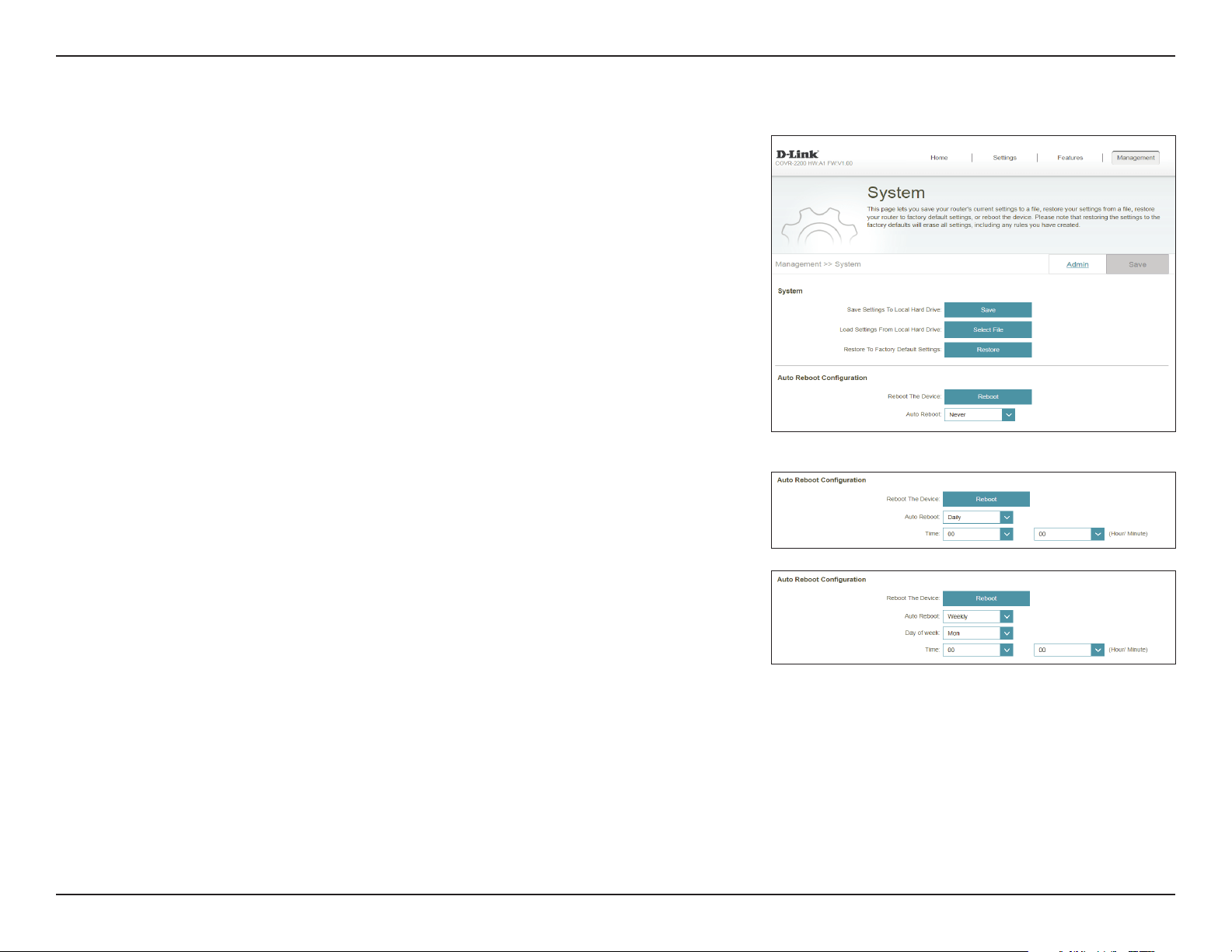The width and height of the screenshot is (1232, 952).
Task: Open the Auto Reboot dropdown showing Never
Action: [x=979, y=415]
